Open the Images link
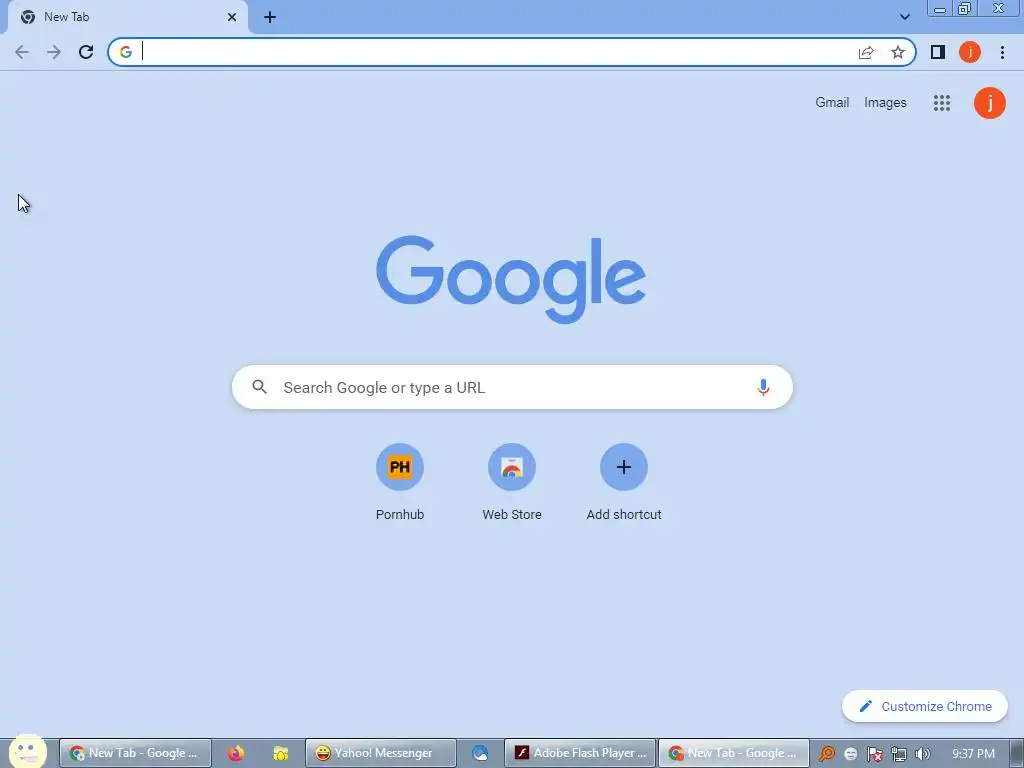 click(x=885, y=103)
